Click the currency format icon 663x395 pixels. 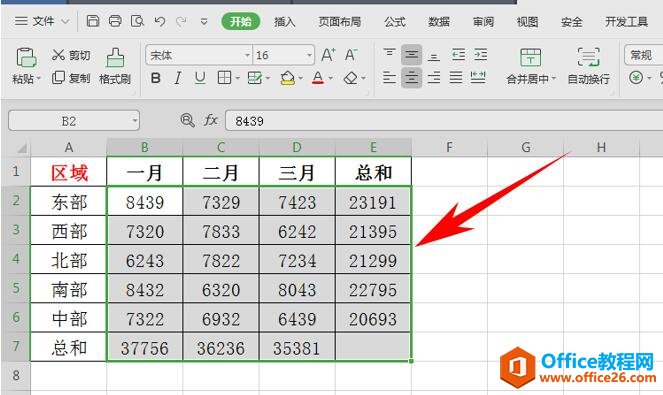coord(636,78)
